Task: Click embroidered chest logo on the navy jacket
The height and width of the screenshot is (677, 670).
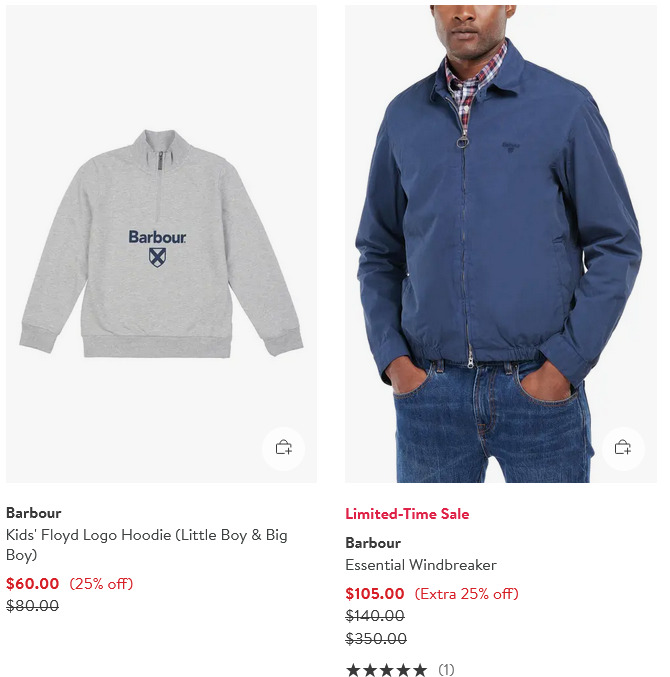Action: coord(511,147)
